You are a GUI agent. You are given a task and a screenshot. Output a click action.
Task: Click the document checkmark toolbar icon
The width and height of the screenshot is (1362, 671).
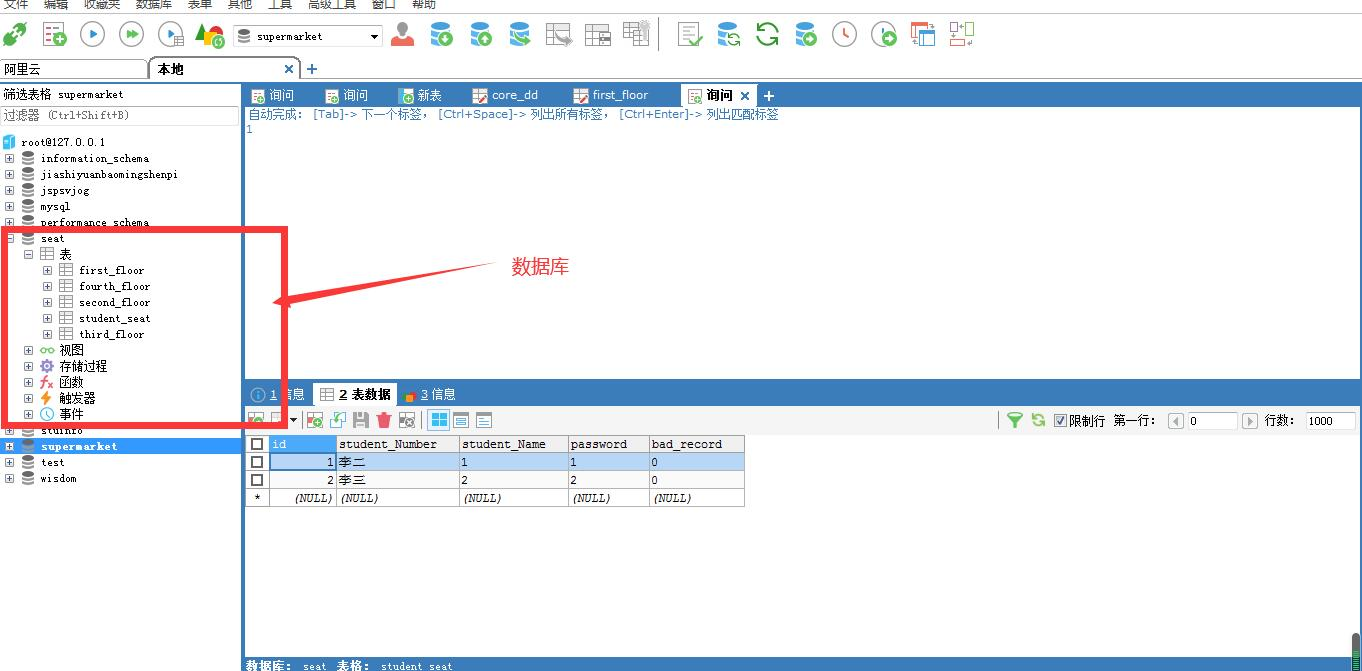click(689, 35)
